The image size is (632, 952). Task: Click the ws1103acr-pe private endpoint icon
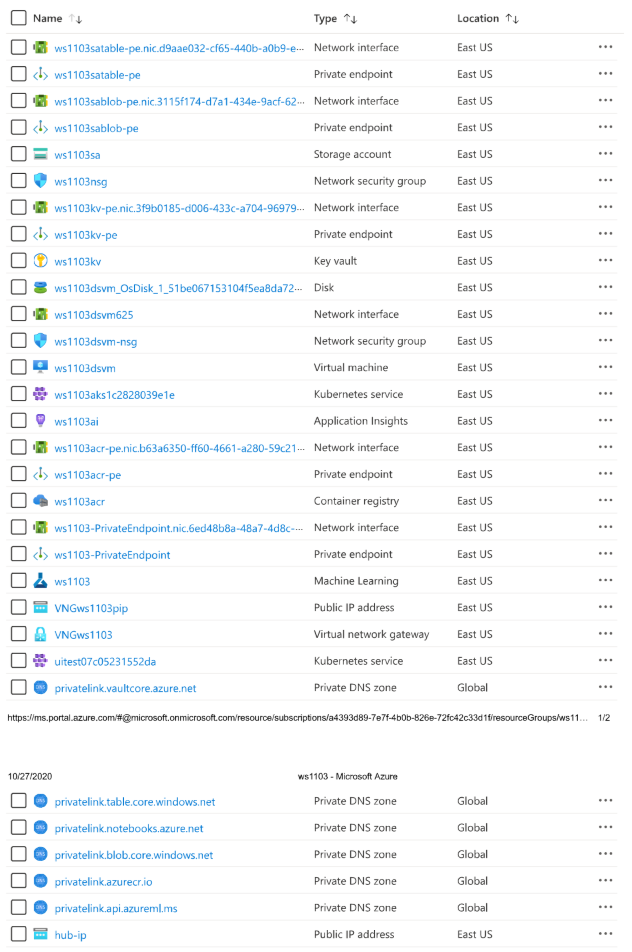(x=40, y=474)
